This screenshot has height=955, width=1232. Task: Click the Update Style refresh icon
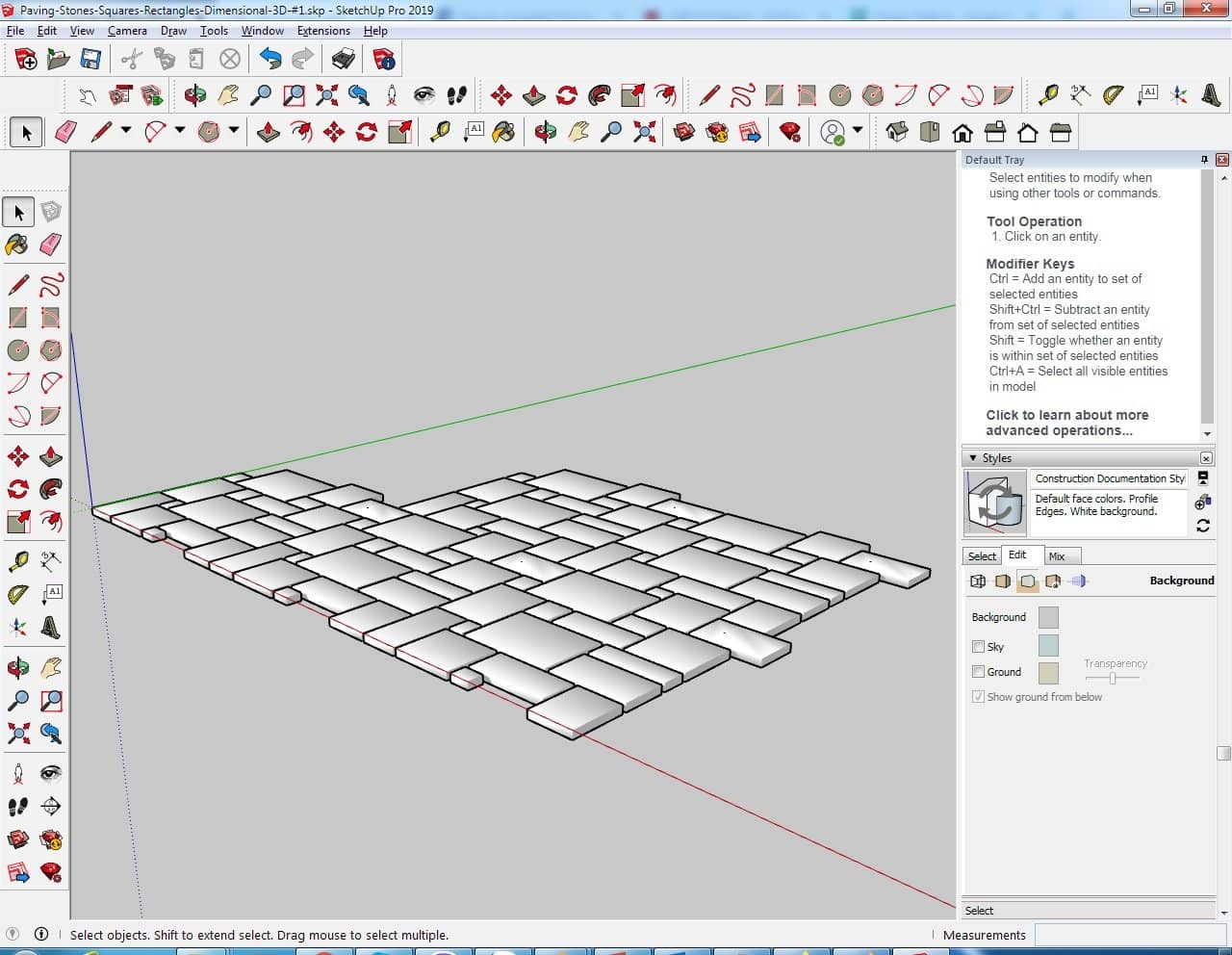[x=1203, y=526]
